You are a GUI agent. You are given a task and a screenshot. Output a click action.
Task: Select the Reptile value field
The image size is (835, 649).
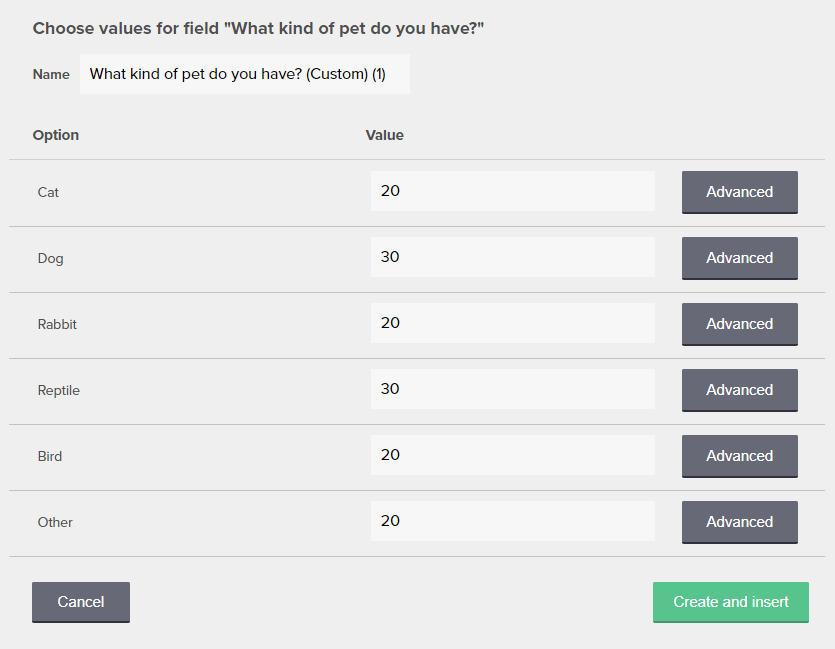(x=512, y=389)
